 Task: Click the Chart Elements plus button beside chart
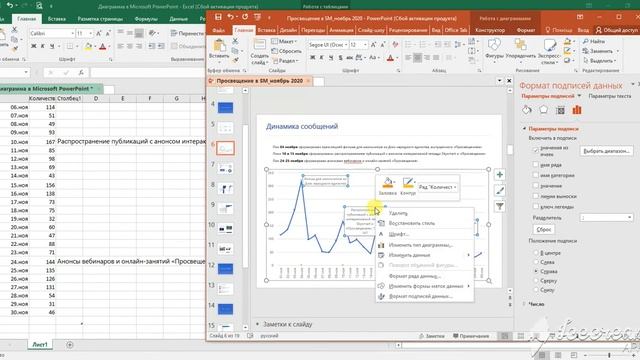pos(500,175)
